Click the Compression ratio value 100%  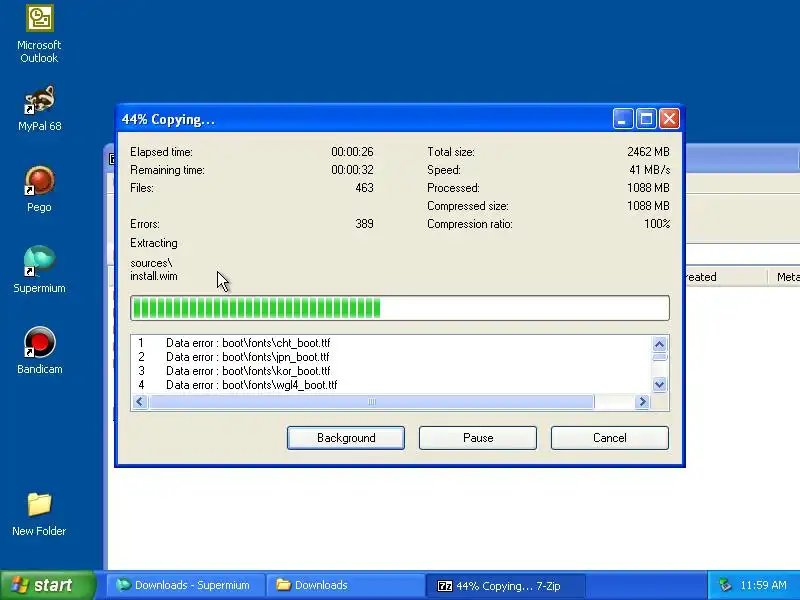point(657,223)
